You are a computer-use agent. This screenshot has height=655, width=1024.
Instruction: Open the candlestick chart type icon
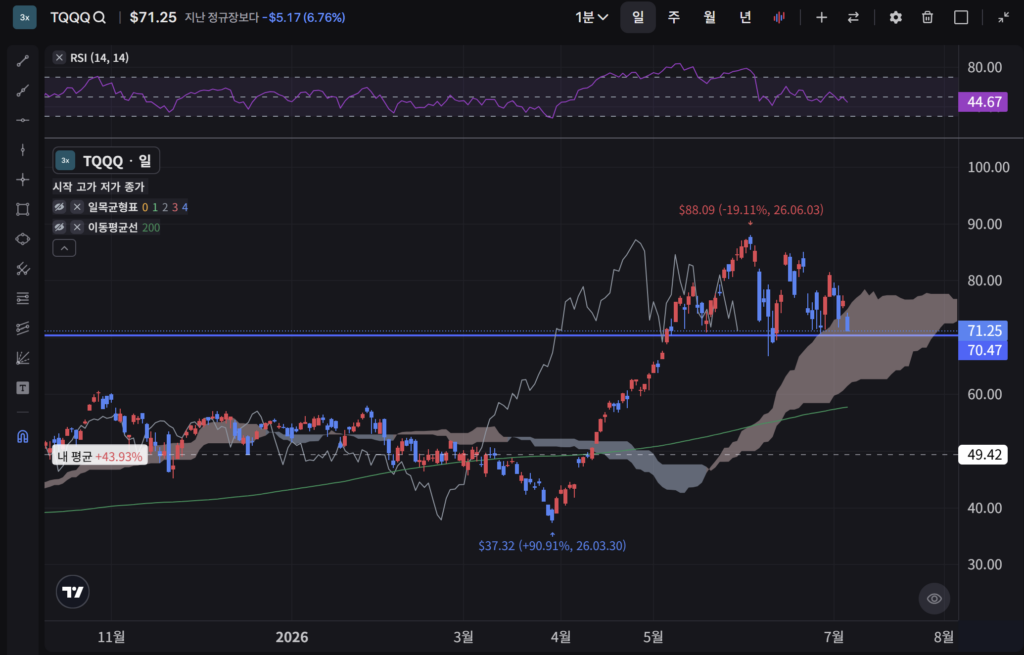[x=779, y=18]
